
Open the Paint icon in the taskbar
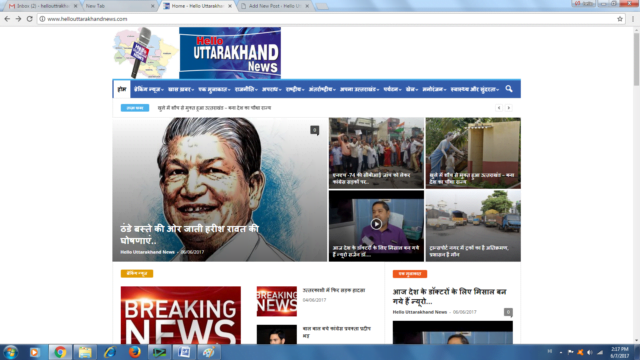click(209, 352)
